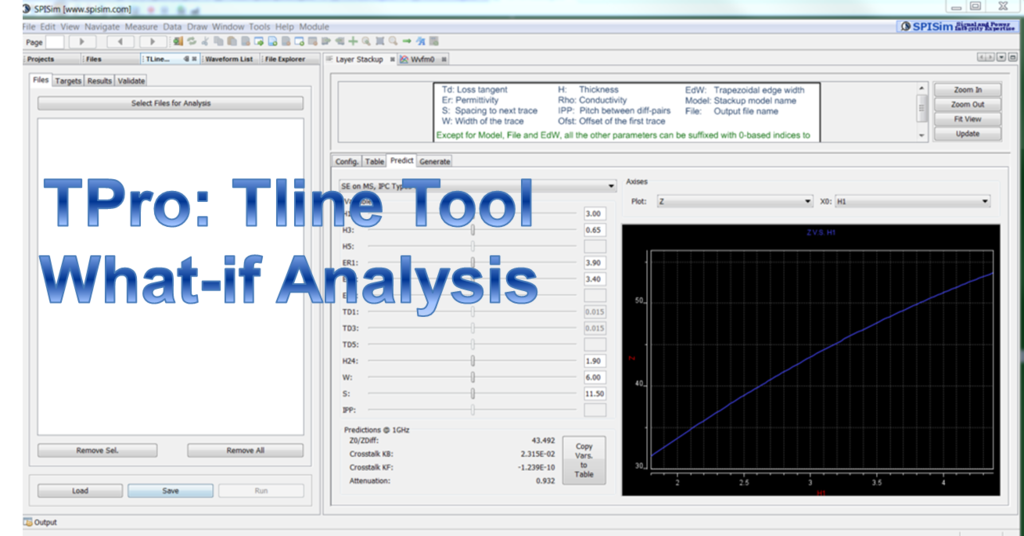The image size is (1024, 536).
Task: Switch to the Generate tab
Action: (x=434, y=161)
